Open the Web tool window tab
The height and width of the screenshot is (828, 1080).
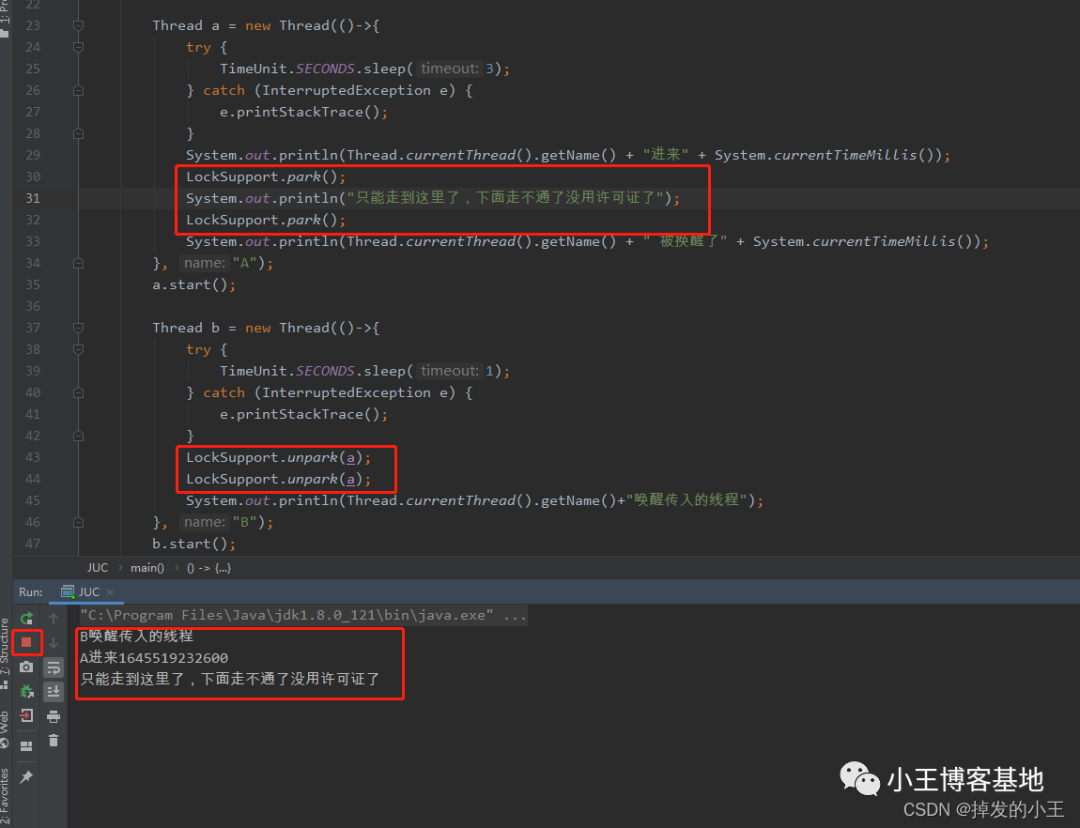pyautogui.click(x=5, y=729)
